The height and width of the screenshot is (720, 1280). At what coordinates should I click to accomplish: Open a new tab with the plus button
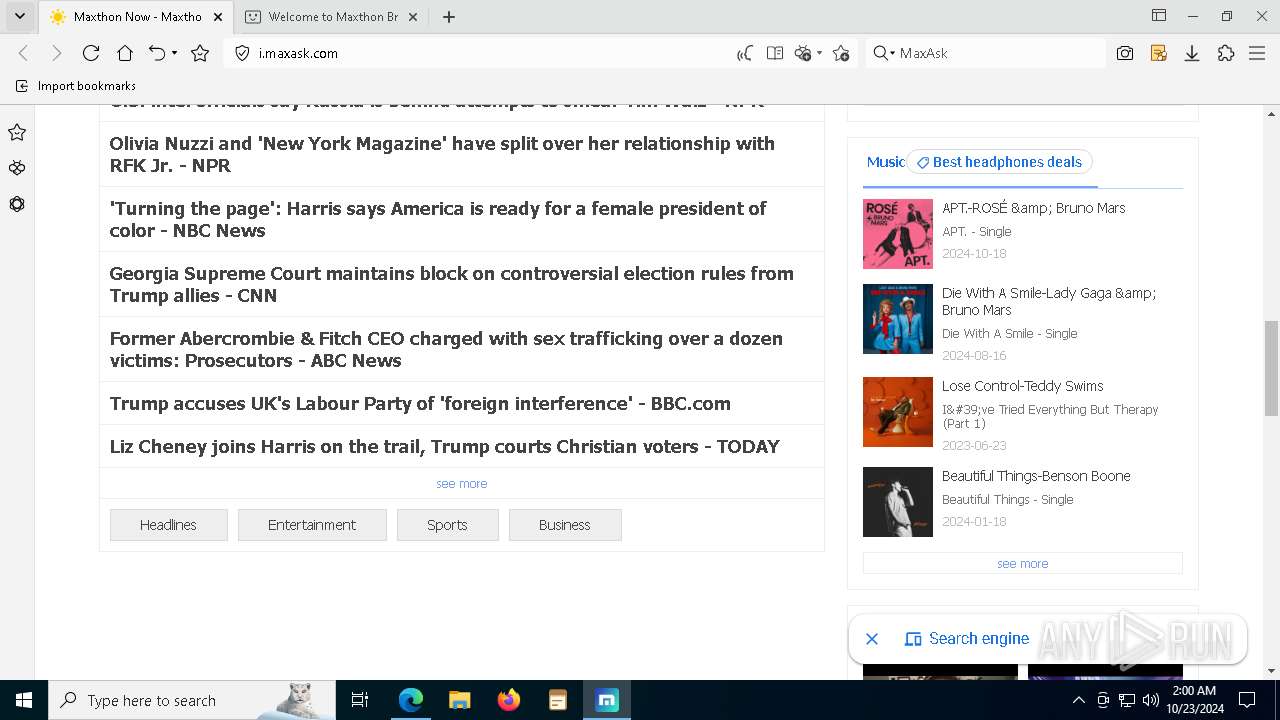[449, 17]
